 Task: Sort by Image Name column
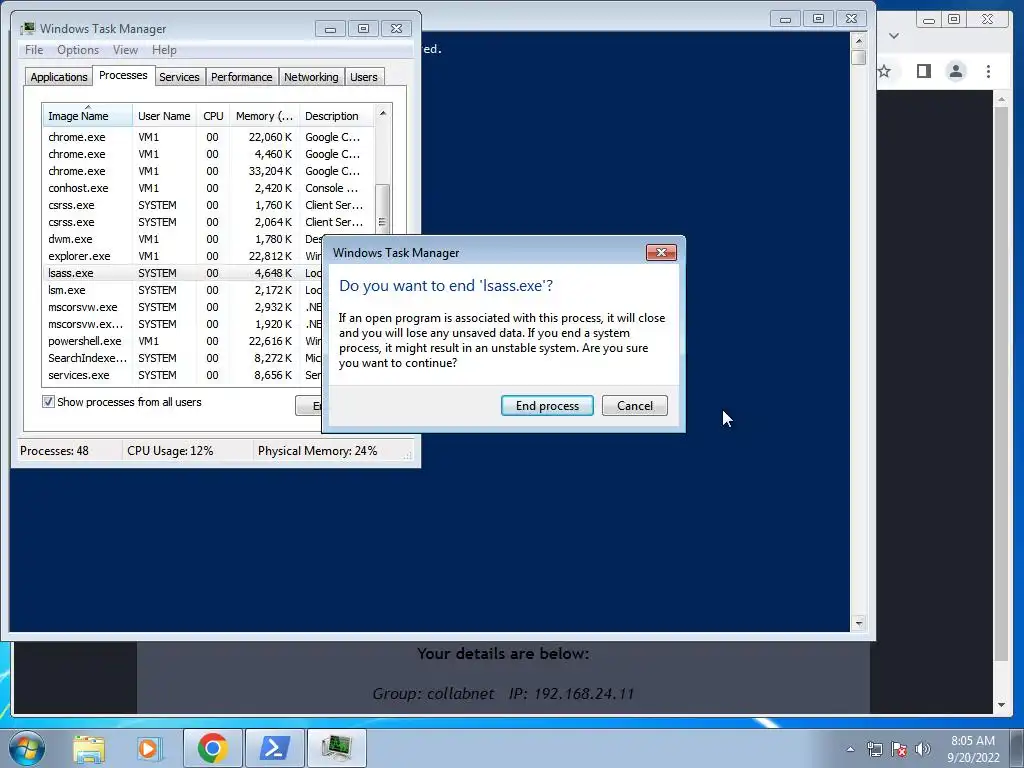point(88,116)
